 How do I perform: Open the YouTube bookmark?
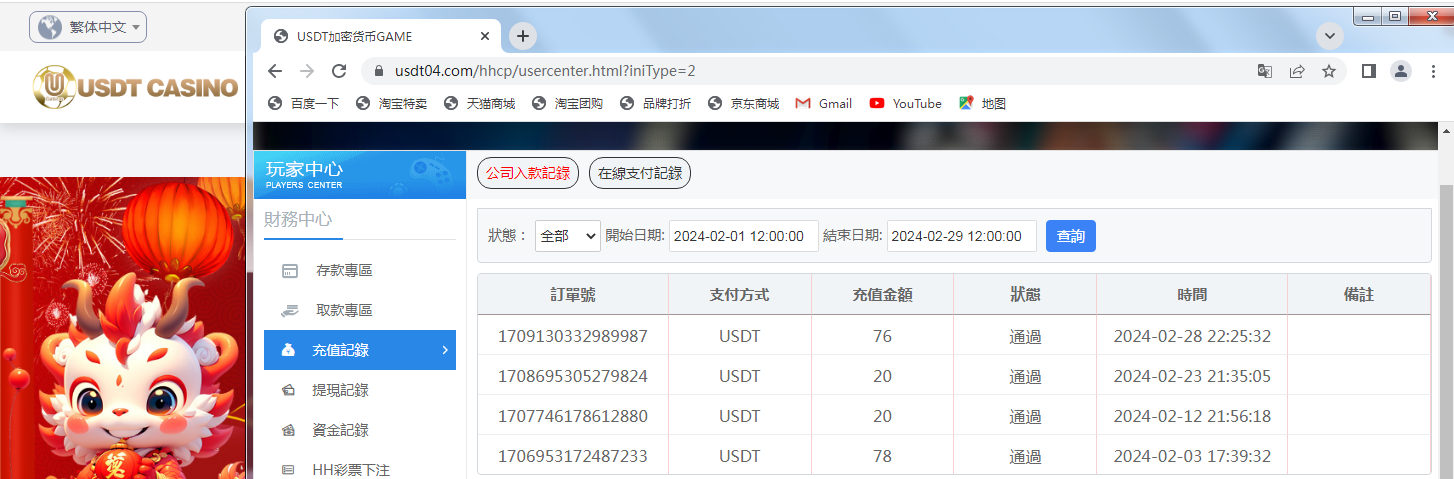coord(905,103)
